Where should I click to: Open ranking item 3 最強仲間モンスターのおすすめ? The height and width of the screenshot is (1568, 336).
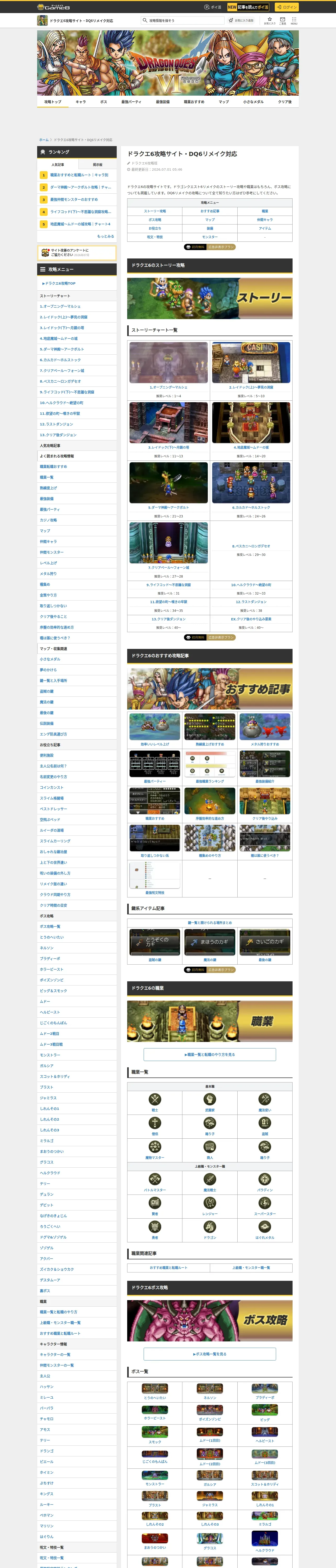(77, 200)
